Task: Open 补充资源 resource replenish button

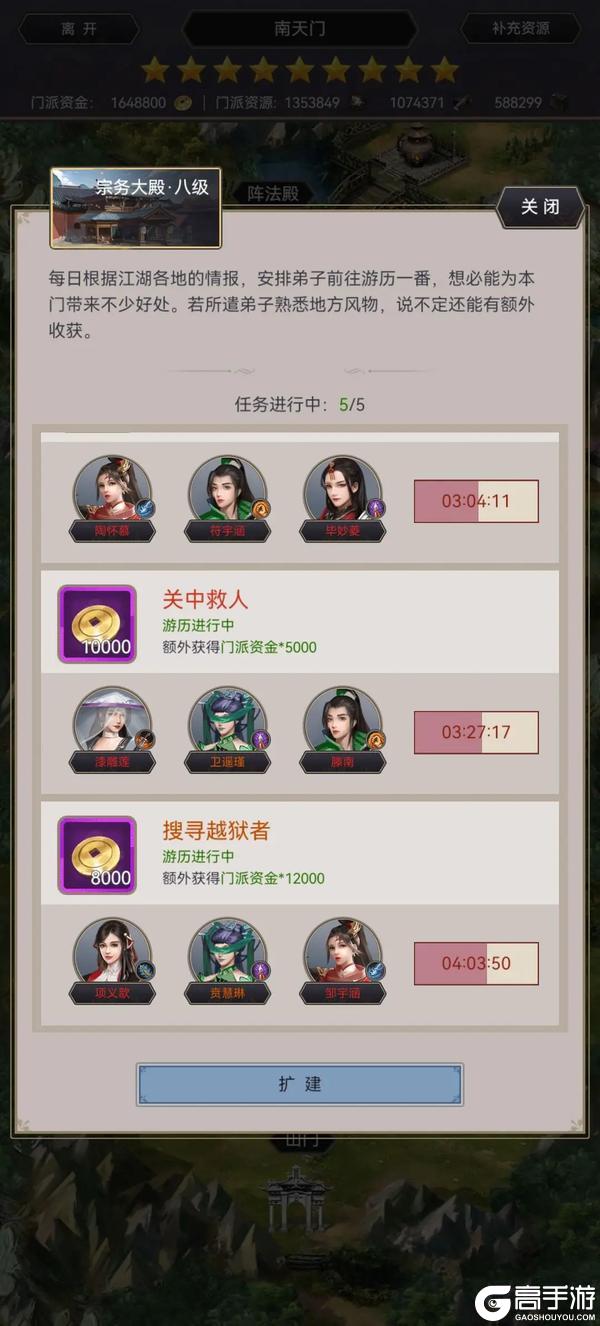Action: [520, 28]
